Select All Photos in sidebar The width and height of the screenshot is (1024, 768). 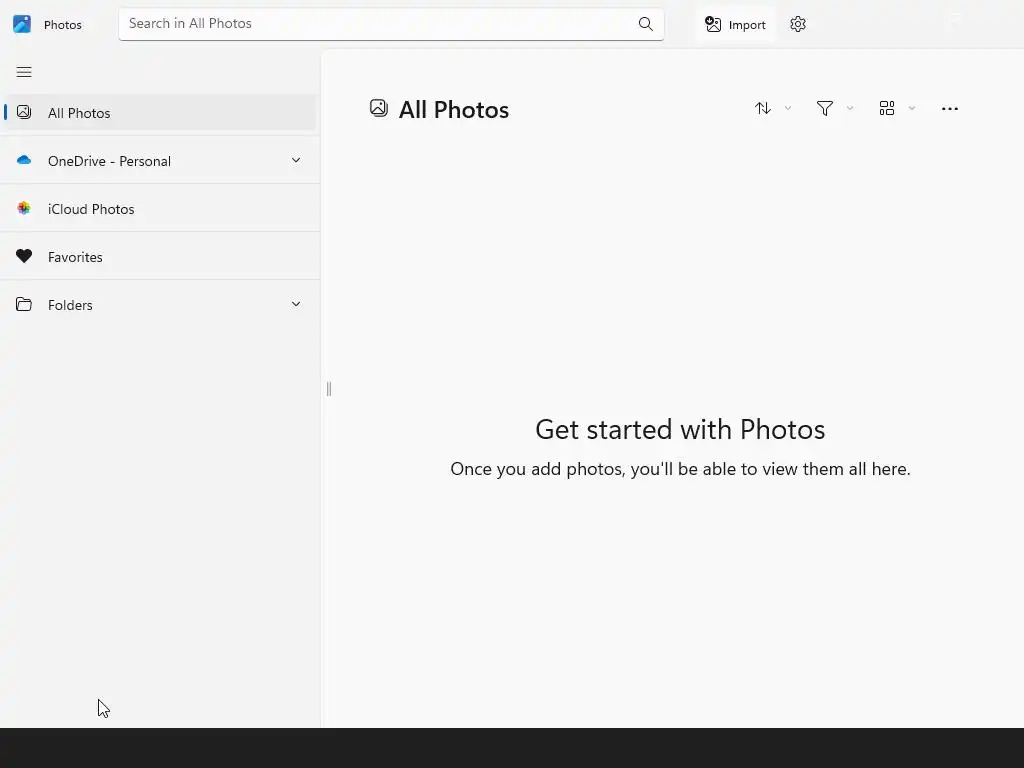(x=80, y=113)
